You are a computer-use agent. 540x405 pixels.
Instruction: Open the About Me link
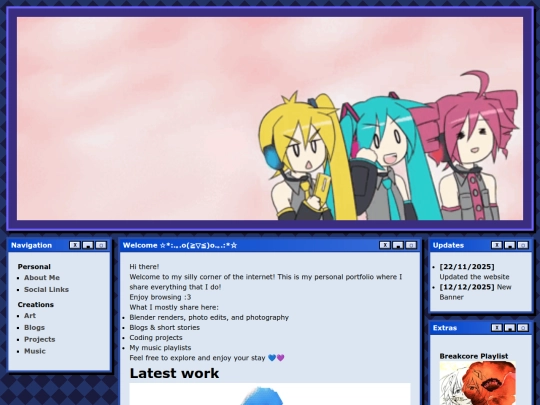pyautogui.click(x=42, y=278)
